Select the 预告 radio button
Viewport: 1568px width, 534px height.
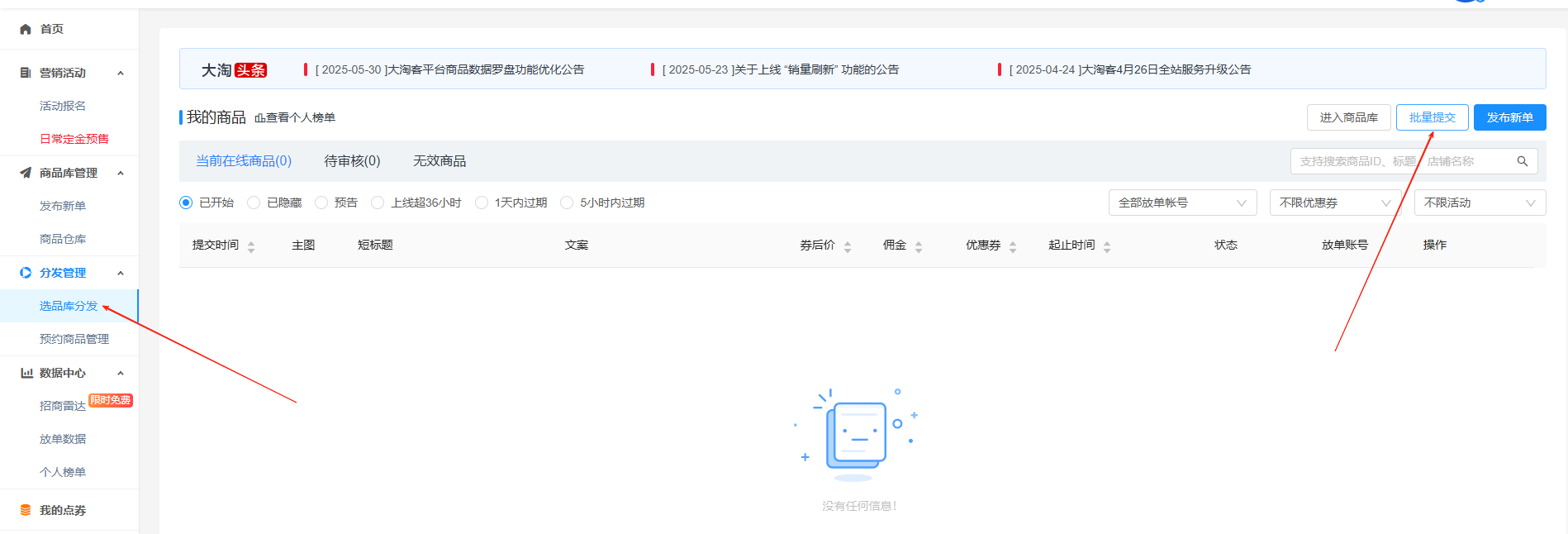coord(321,203)
